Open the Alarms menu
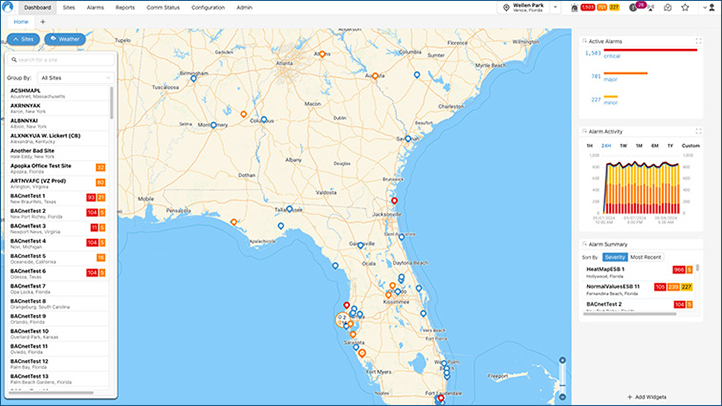 (95, 7)
